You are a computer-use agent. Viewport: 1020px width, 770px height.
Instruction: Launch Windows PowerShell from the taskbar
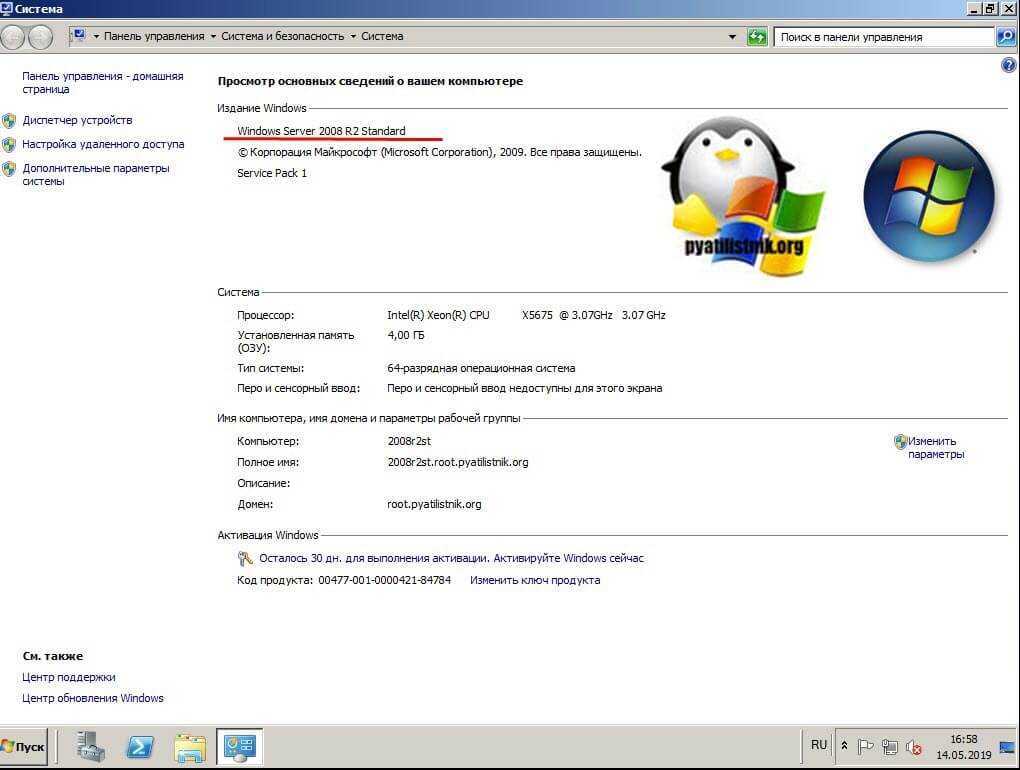click(140, 746)
